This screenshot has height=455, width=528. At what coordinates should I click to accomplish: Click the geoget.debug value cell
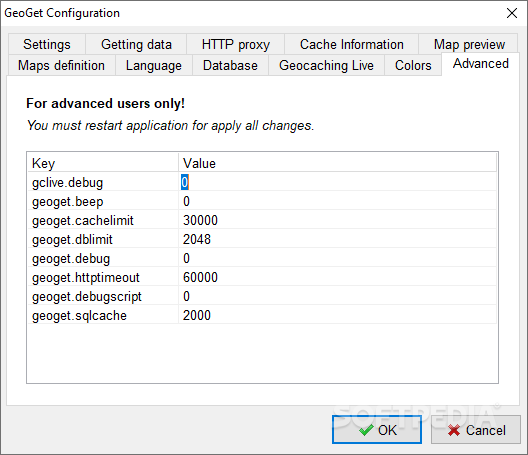coord(337,258)
